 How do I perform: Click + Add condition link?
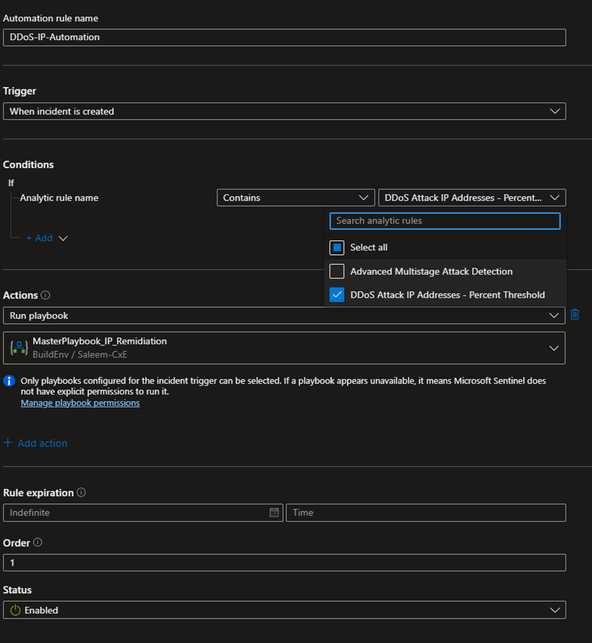tap(39, 238)
